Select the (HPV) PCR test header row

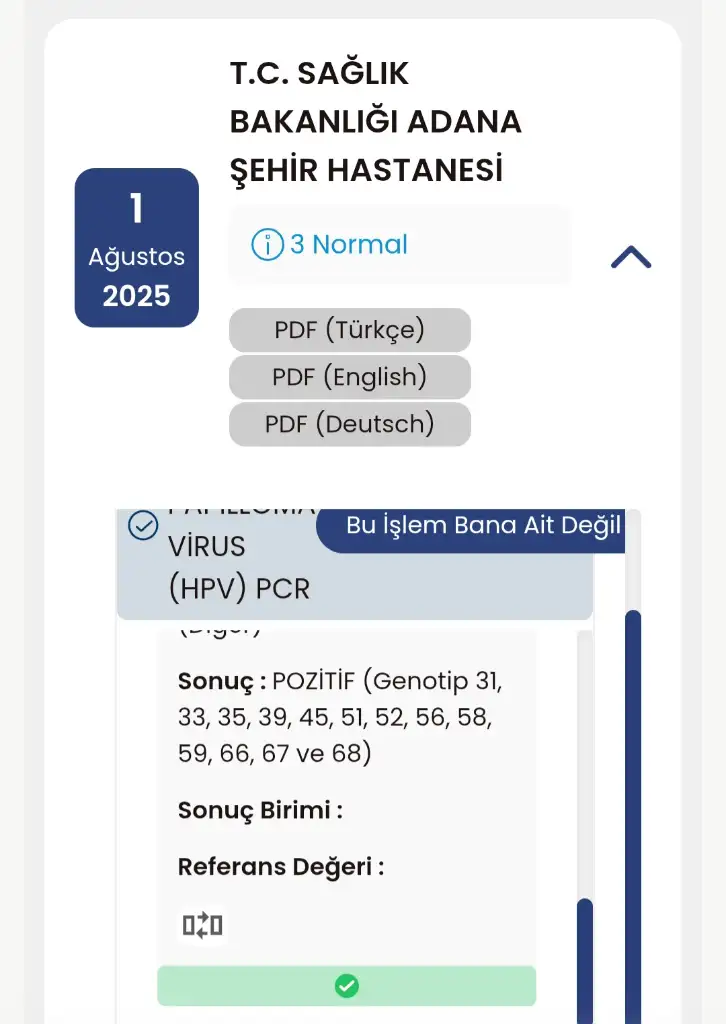pyautogui.click(x=240, y=588)
